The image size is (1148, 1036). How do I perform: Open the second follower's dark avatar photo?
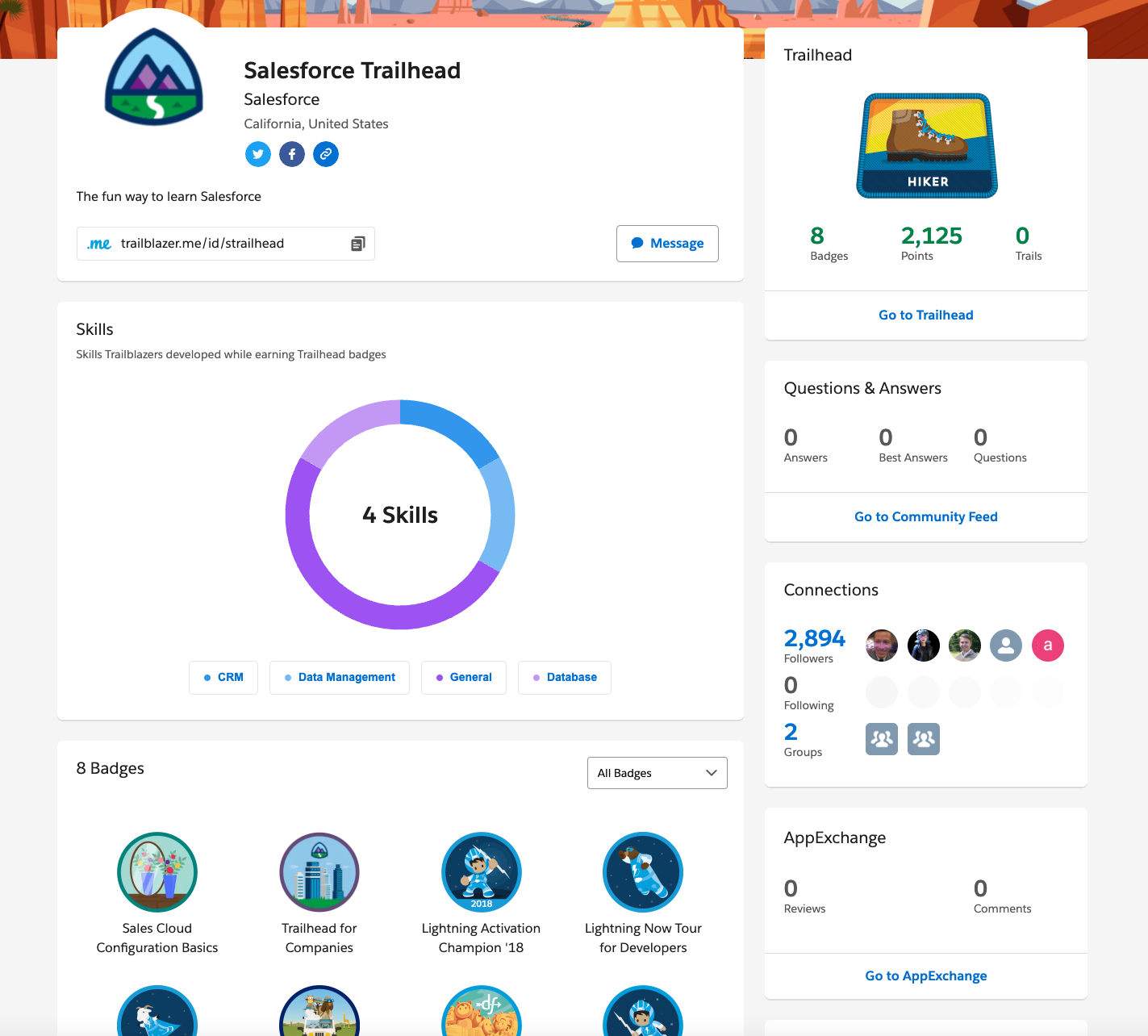coord(924,645)
